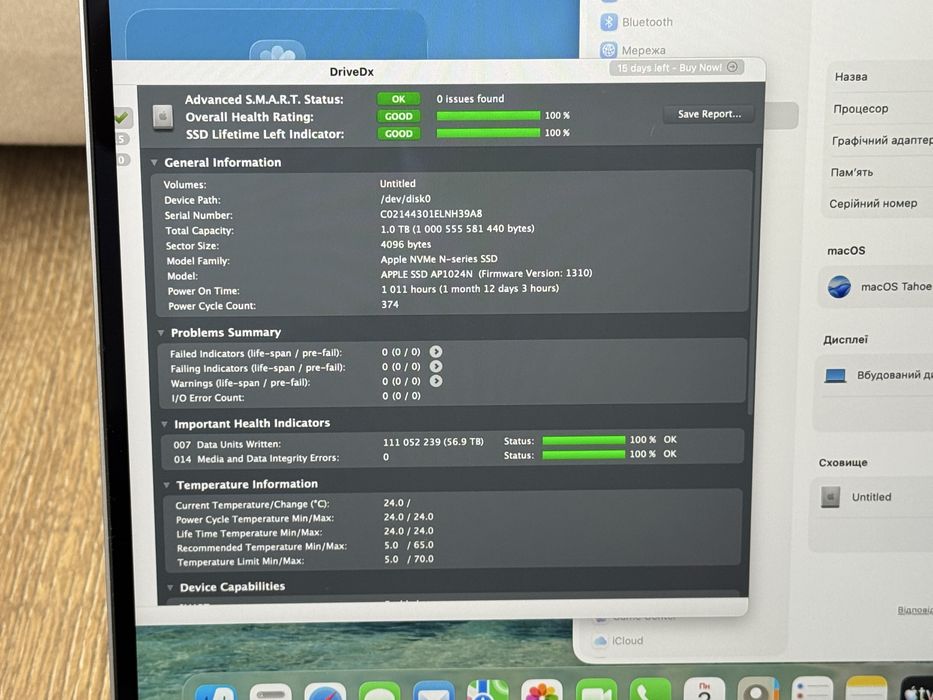Open Phone app from the Dock
933x700 pixels.
pyautogui.click(x=650, y=689)
